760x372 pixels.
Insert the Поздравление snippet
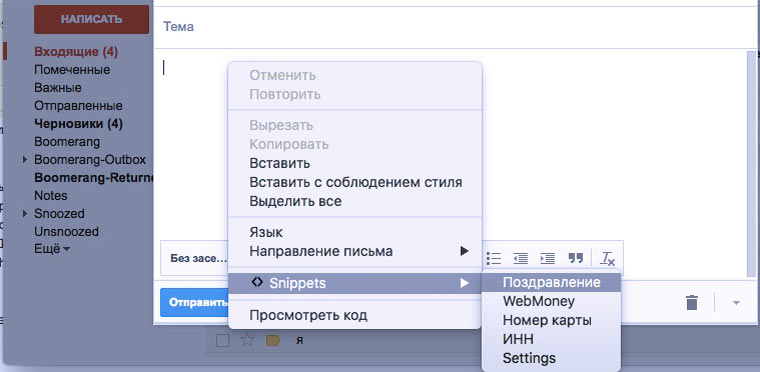[x=552, y=282]
